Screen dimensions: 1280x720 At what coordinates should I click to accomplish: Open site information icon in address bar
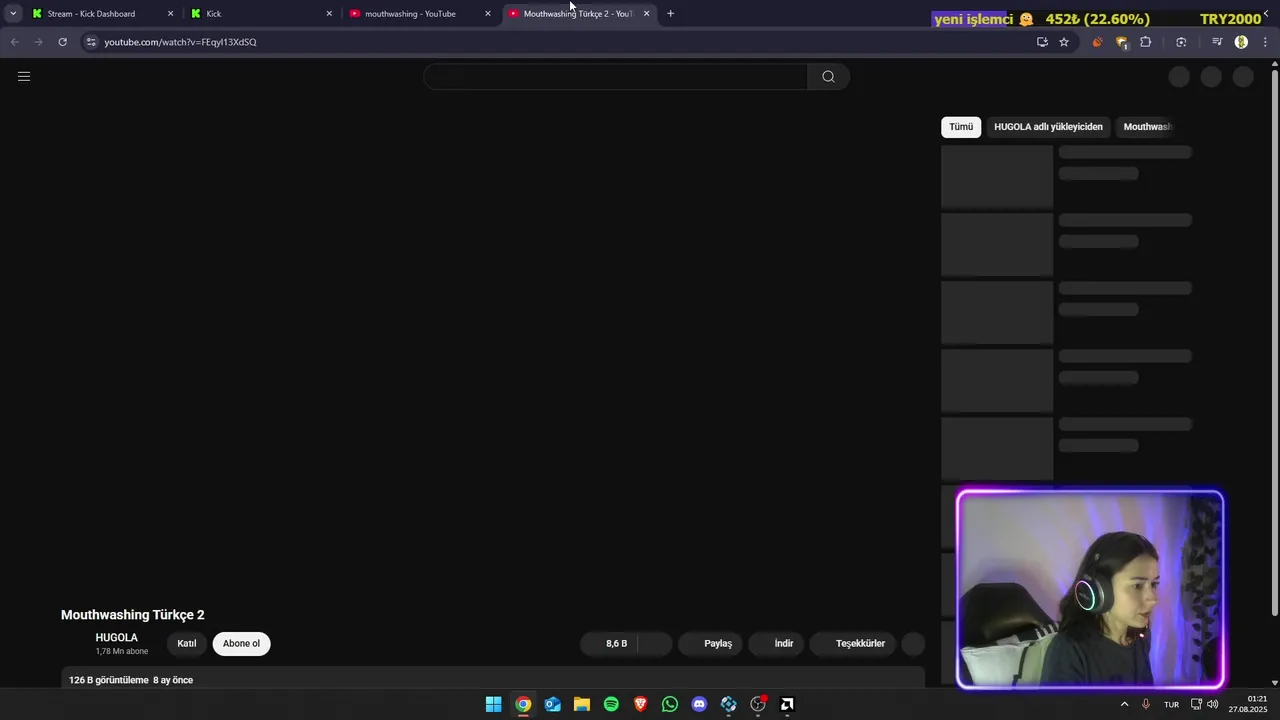[x=91, y=42]
